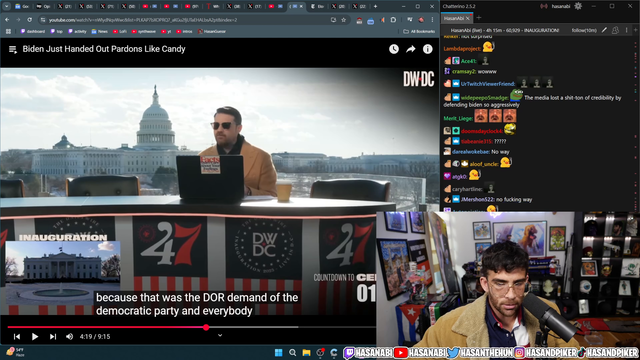Image resolution: width=640 pixels, height=360 pixels.
Task: Open the video info icon
Action: pyautogui.click(x=427, y=49)
